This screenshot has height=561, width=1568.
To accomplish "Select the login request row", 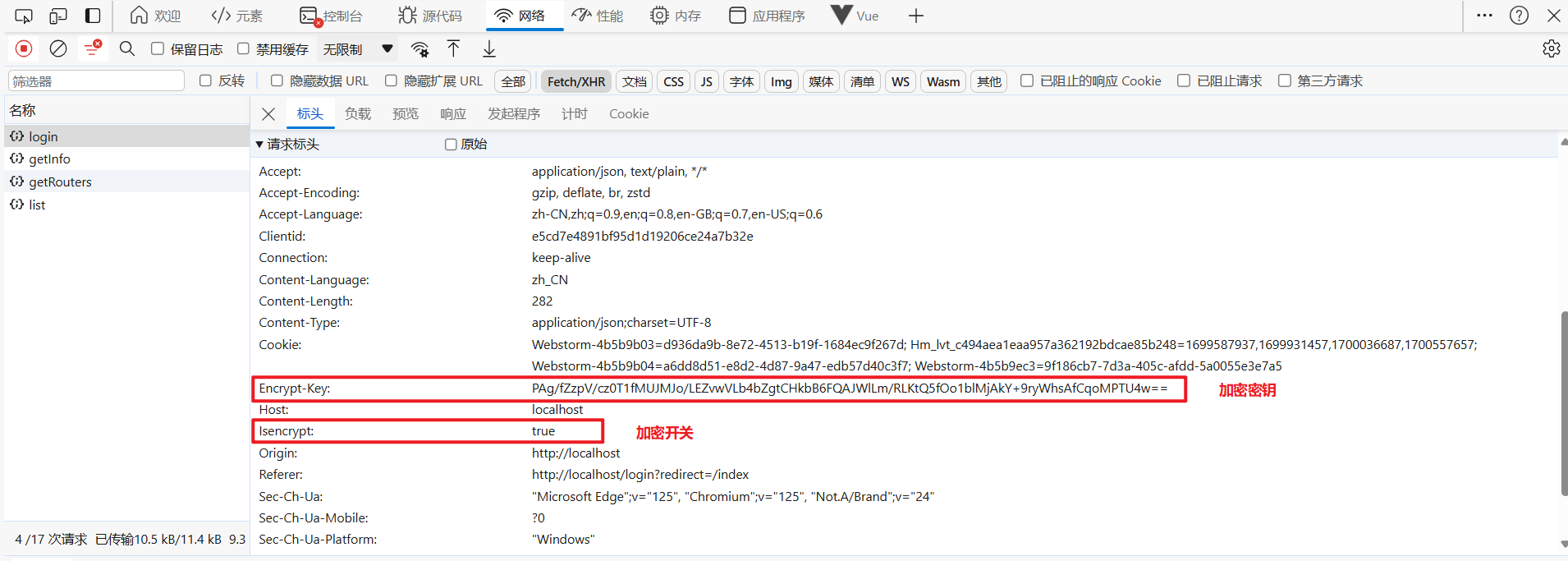I will coord(127,136).
